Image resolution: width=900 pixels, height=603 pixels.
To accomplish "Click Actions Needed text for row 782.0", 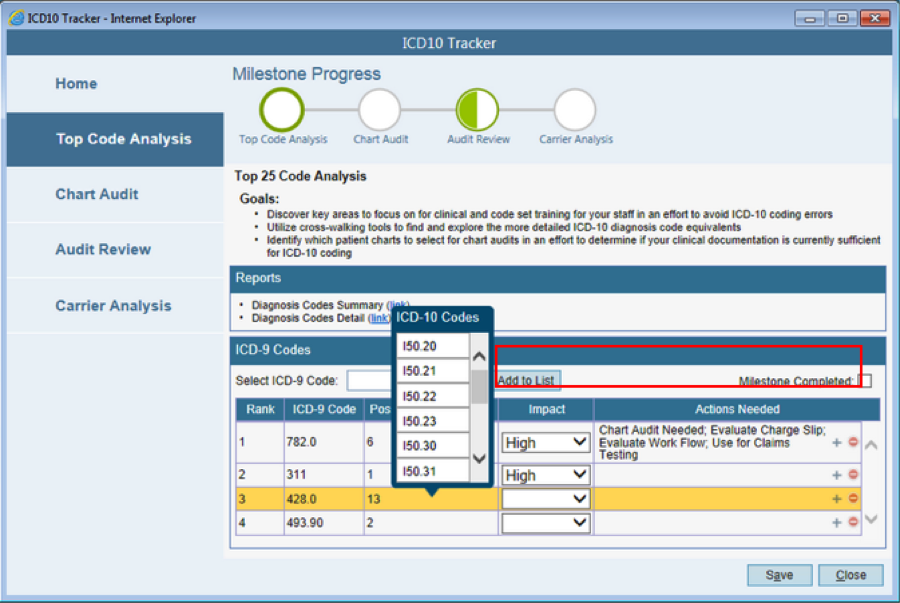I will pyautogui.click(x=712, y=442).
